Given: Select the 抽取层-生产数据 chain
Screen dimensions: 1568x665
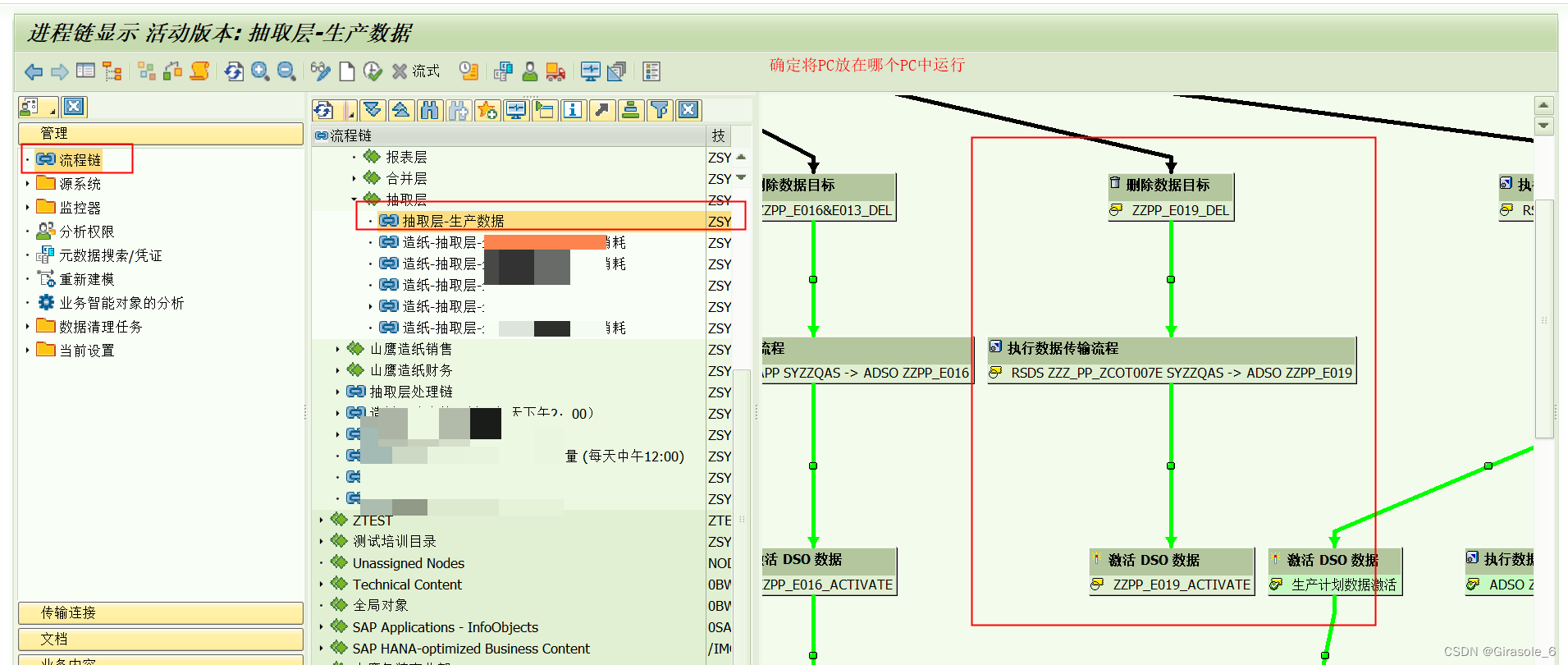Looking at the screenshot, I should click(453, 221).
